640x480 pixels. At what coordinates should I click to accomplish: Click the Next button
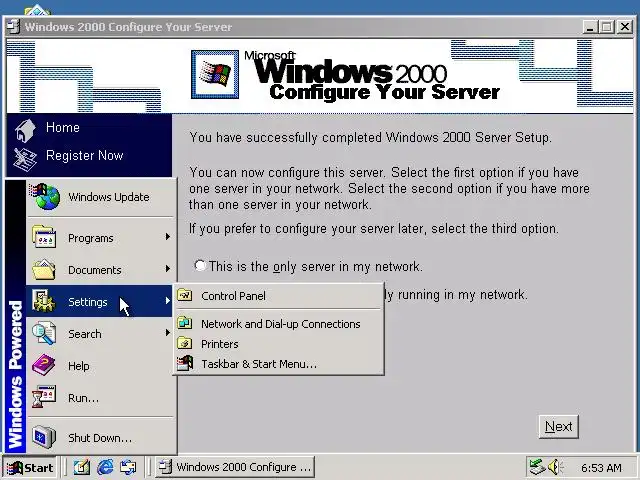(x=558, y=427)
